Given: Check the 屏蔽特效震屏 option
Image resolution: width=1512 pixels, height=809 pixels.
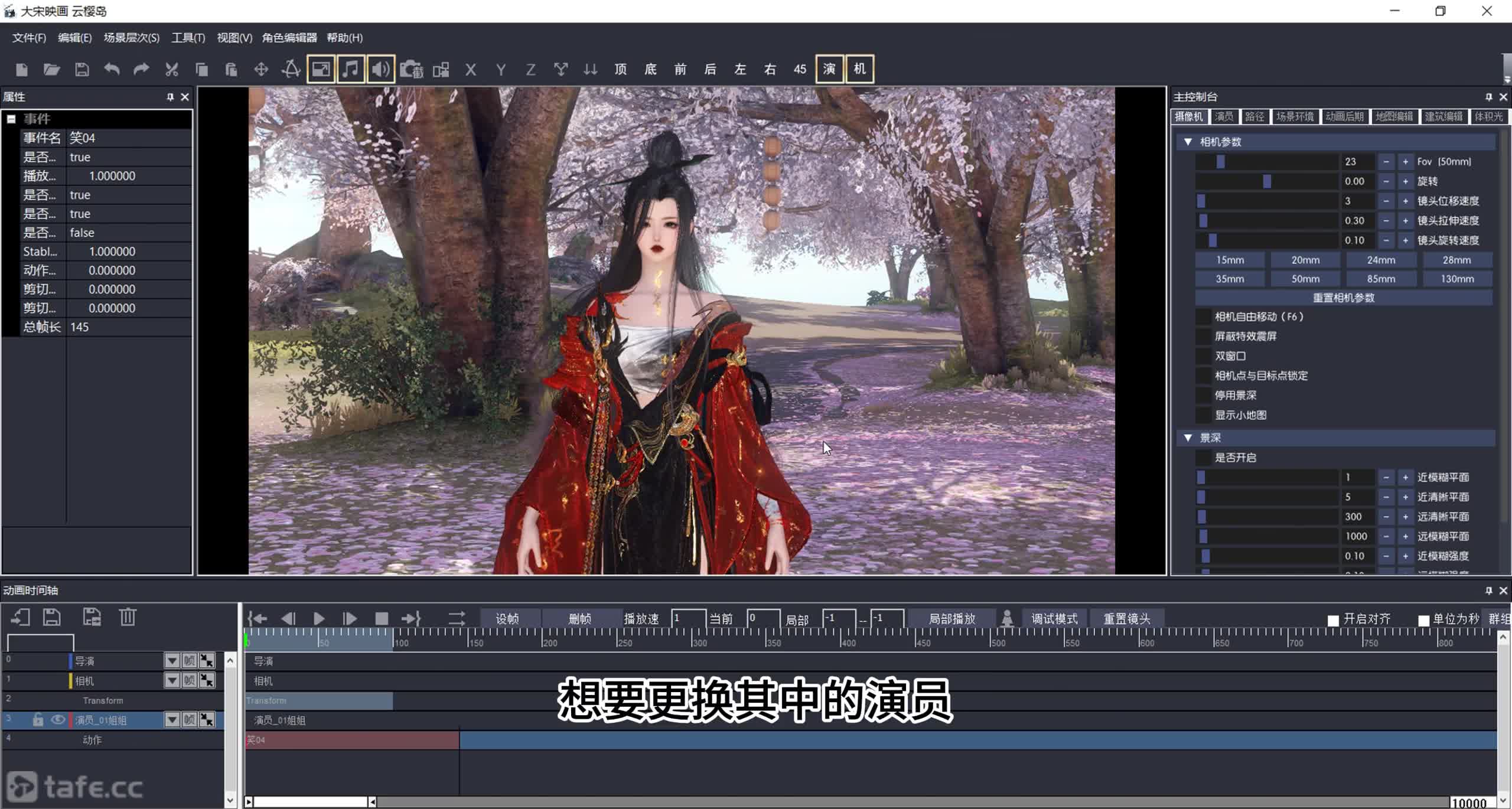Looking at the screenshot, I should [1203, 336].
